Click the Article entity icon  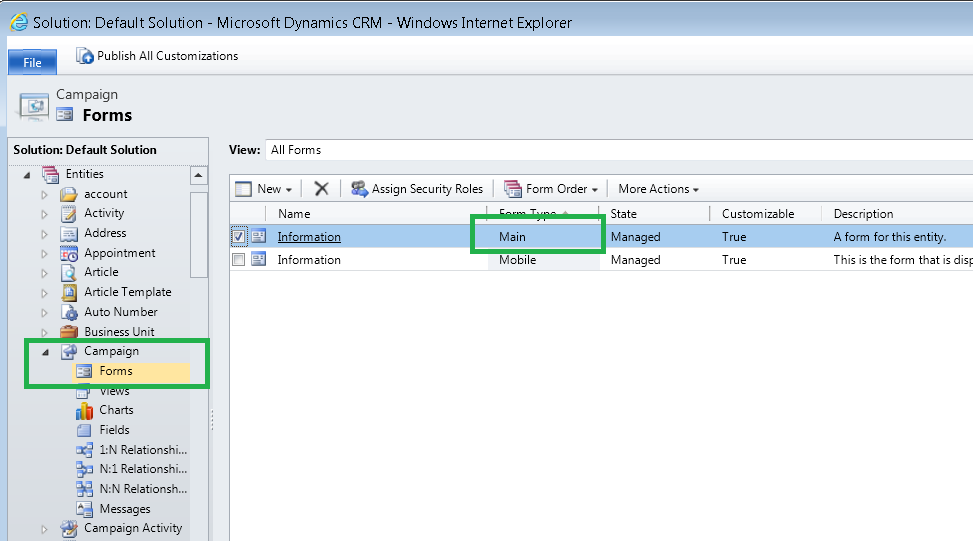[69, 272]
